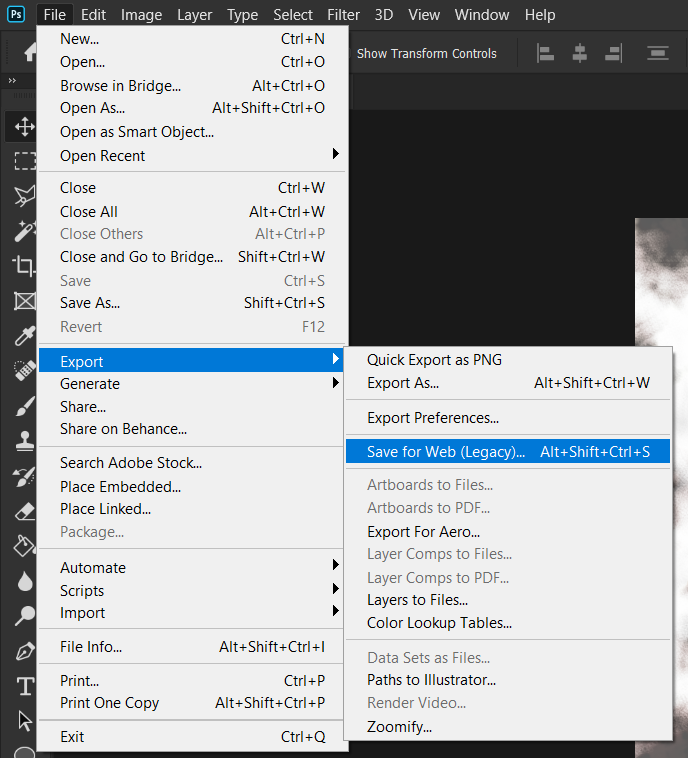The width and height of the screenshot is (688, 758).
Task: Choose File Info... entry
Action: coord(192,646)
